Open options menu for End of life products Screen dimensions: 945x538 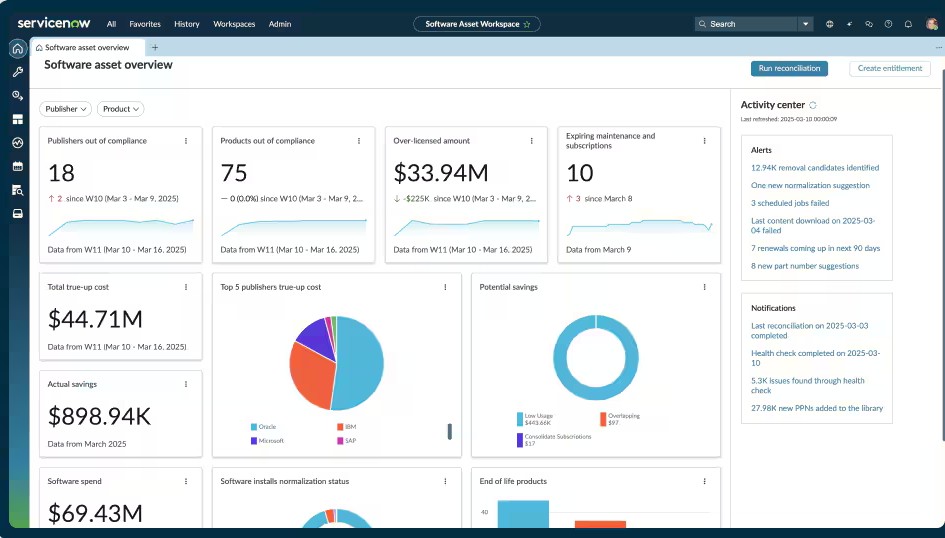705,481
